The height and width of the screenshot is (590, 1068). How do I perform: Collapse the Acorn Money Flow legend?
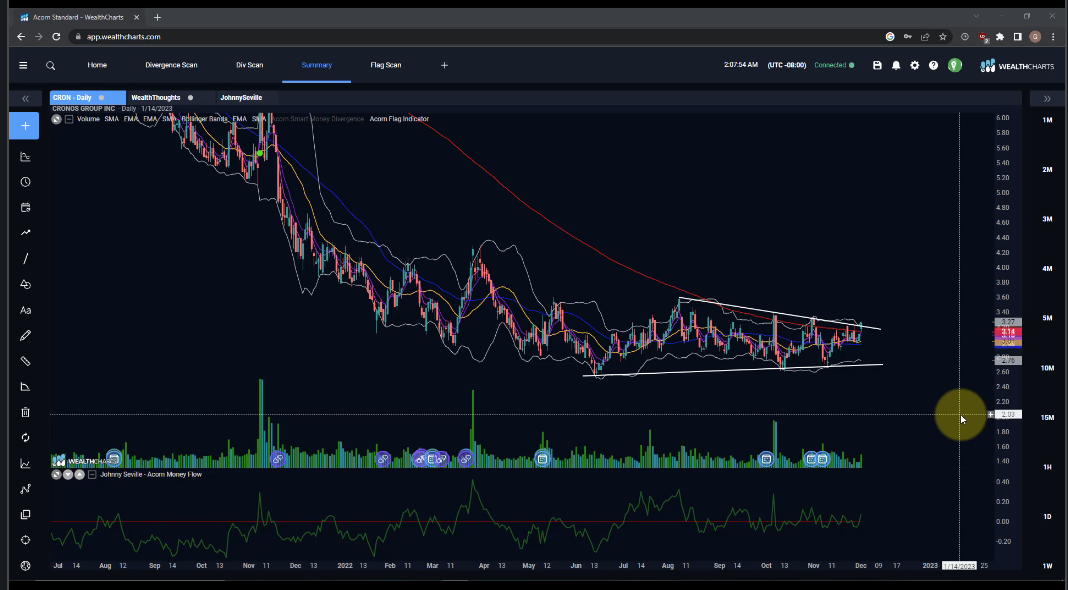[x=92, y=474]
